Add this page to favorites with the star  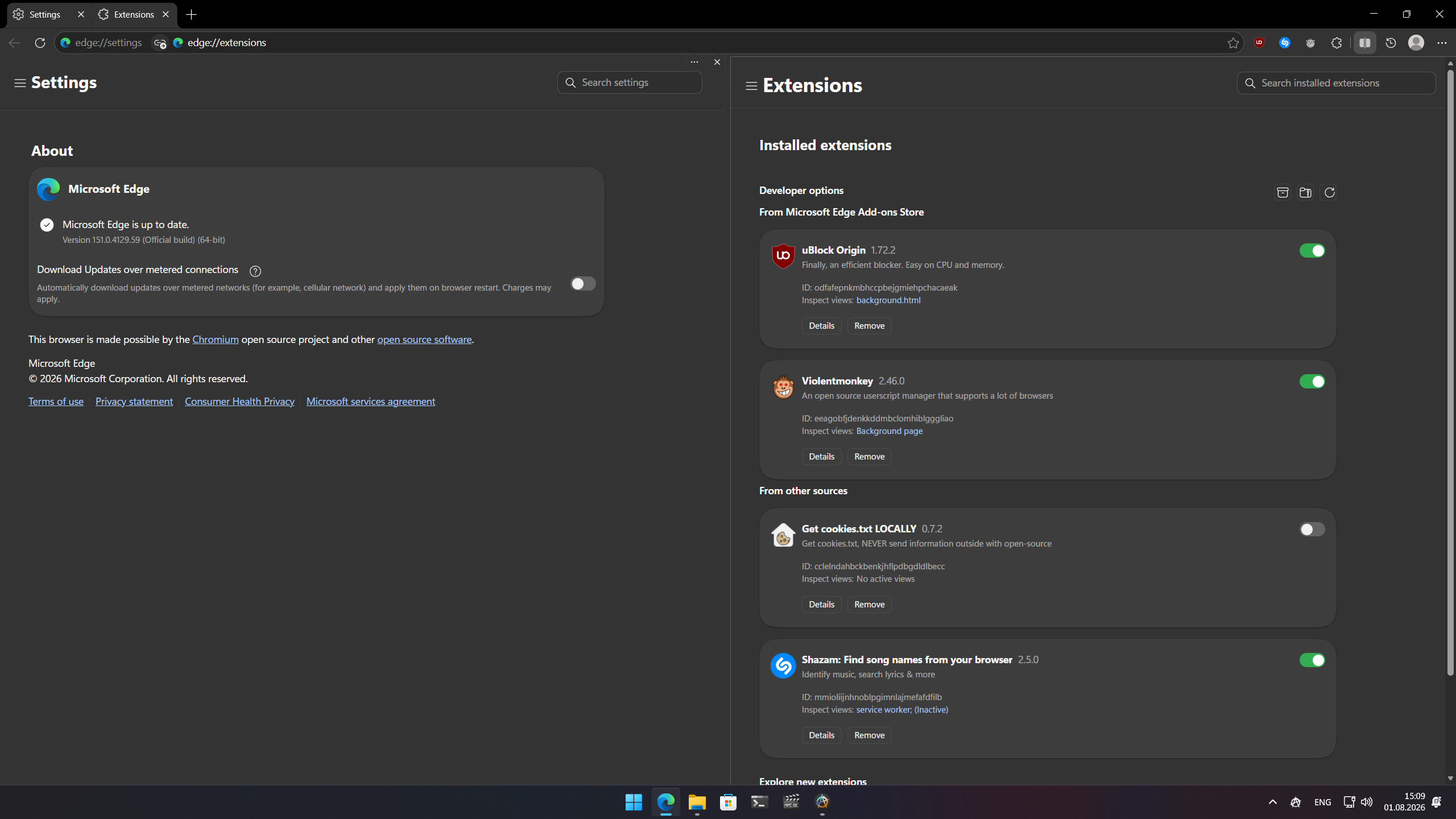pos(1233,43)
